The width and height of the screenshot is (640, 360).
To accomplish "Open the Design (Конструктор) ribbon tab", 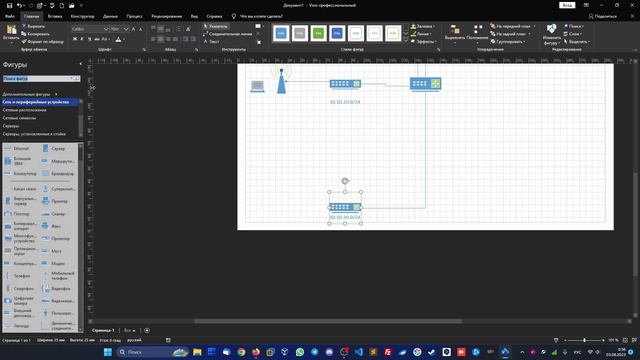I will click(82, 16).
